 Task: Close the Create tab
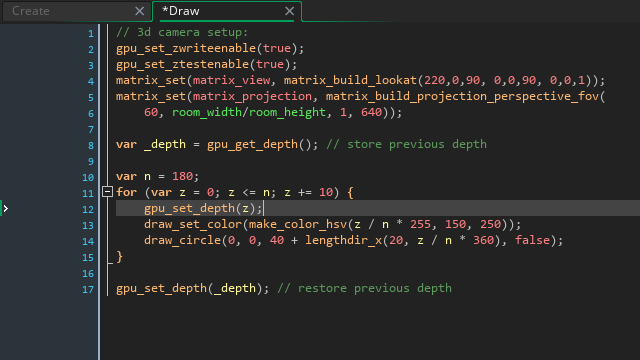(x=140, y=11)
